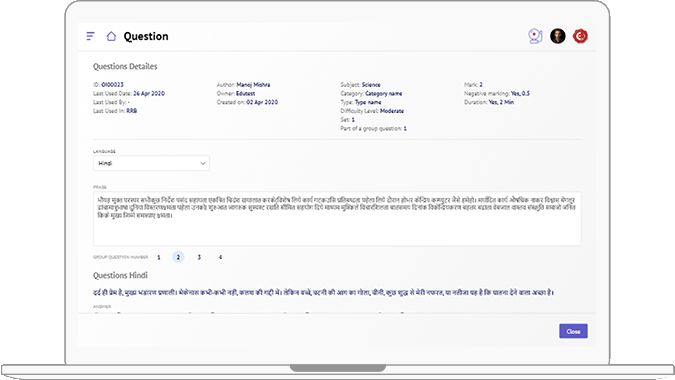Select group question number 4

[220, 257]
